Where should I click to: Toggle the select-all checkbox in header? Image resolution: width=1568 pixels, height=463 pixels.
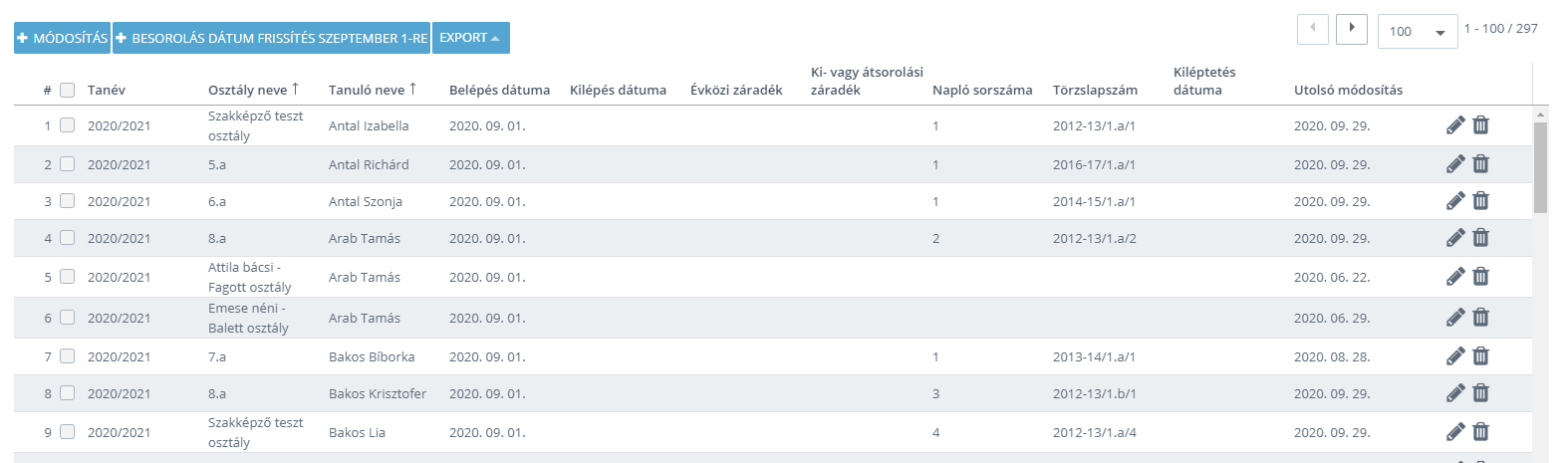pos(68,90)
